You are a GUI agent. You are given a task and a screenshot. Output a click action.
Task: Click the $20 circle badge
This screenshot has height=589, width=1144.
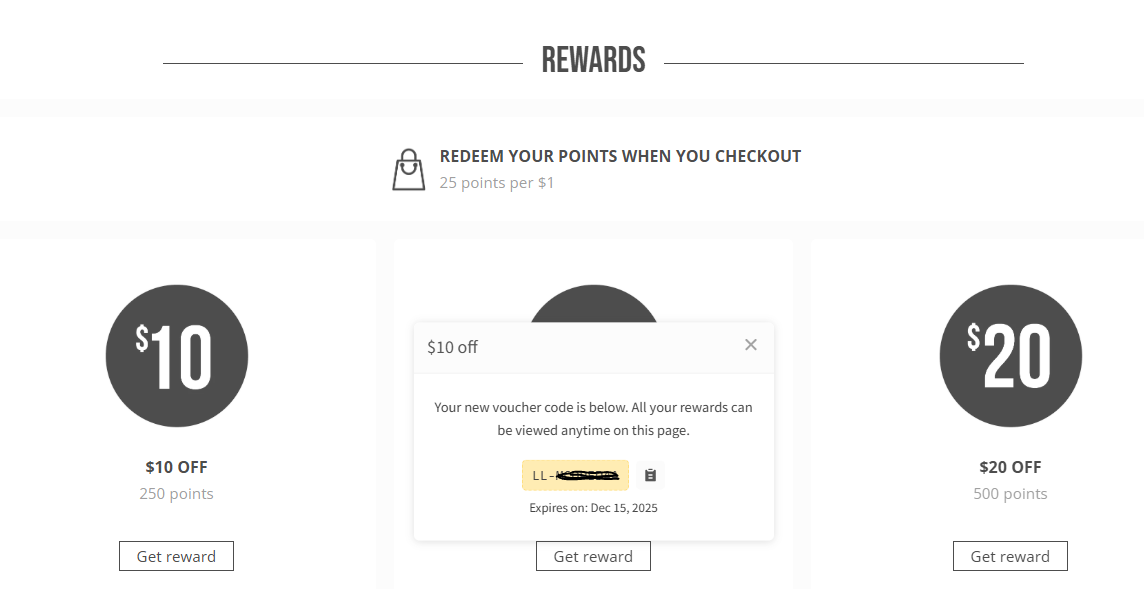(1010, 356)
